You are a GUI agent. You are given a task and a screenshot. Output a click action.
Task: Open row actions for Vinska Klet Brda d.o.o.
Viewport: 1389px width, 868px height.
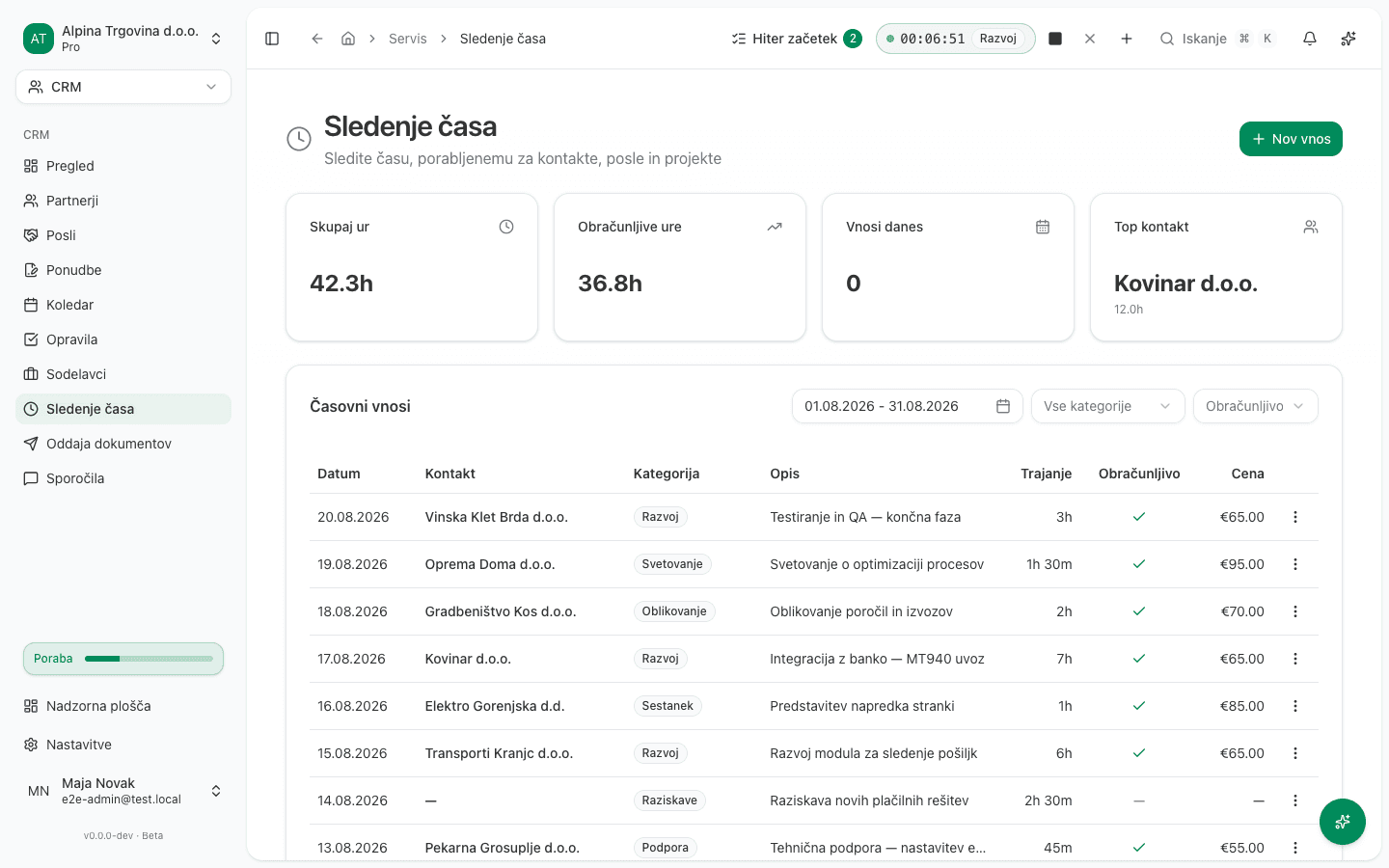(1295, 517)
